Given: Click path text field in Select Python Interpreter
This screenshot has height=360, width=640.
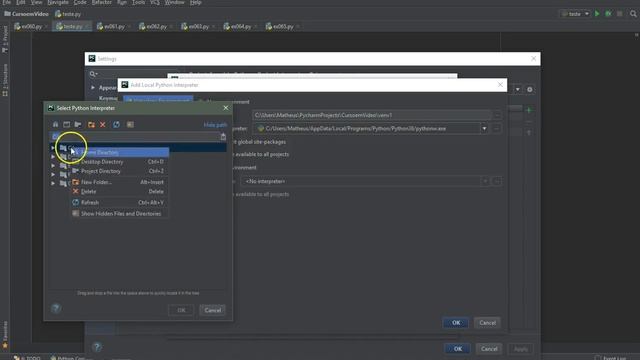Looking at the screenshot, I should tap(135, 136).
